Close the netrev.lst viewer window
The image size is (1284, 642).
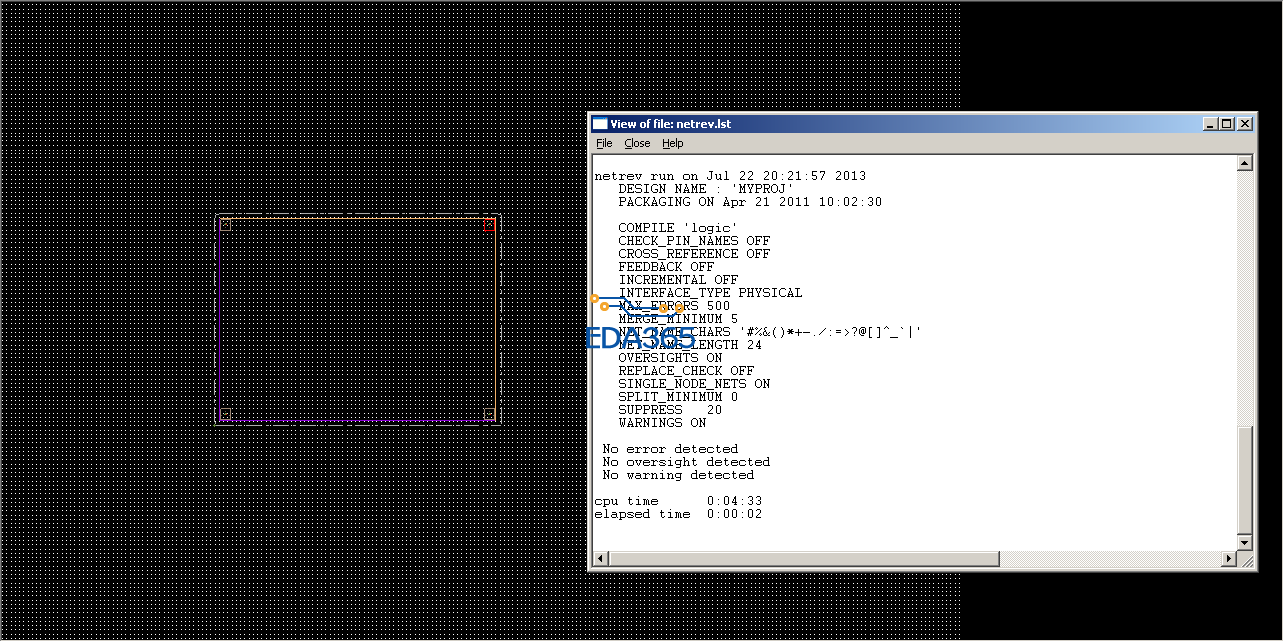coord(1245,124)
